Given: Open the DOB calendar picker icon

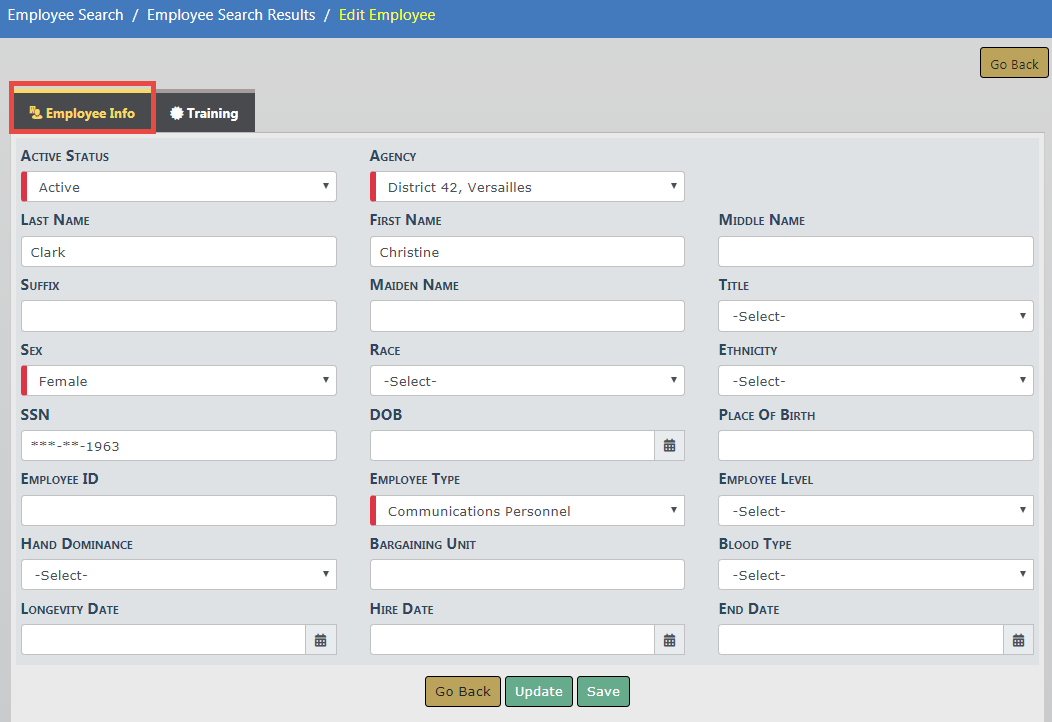Looking at the screenshot, I should tap(669, 446).
